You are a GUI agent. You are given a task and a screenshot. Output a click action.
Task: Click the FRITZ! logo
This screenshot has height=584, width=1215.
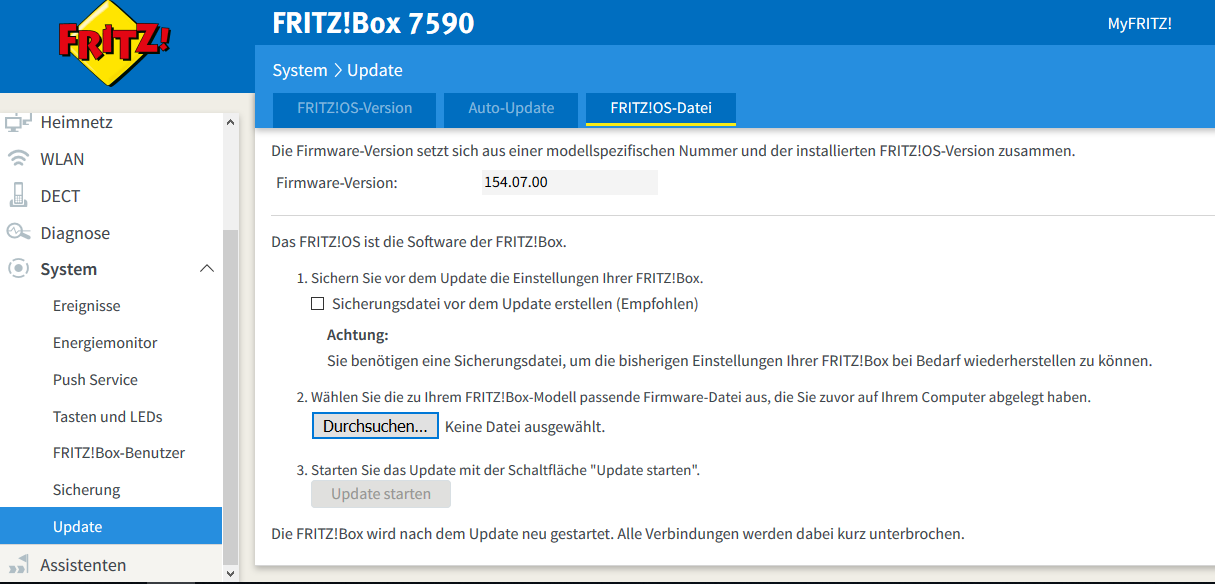[x=112, y=45]
